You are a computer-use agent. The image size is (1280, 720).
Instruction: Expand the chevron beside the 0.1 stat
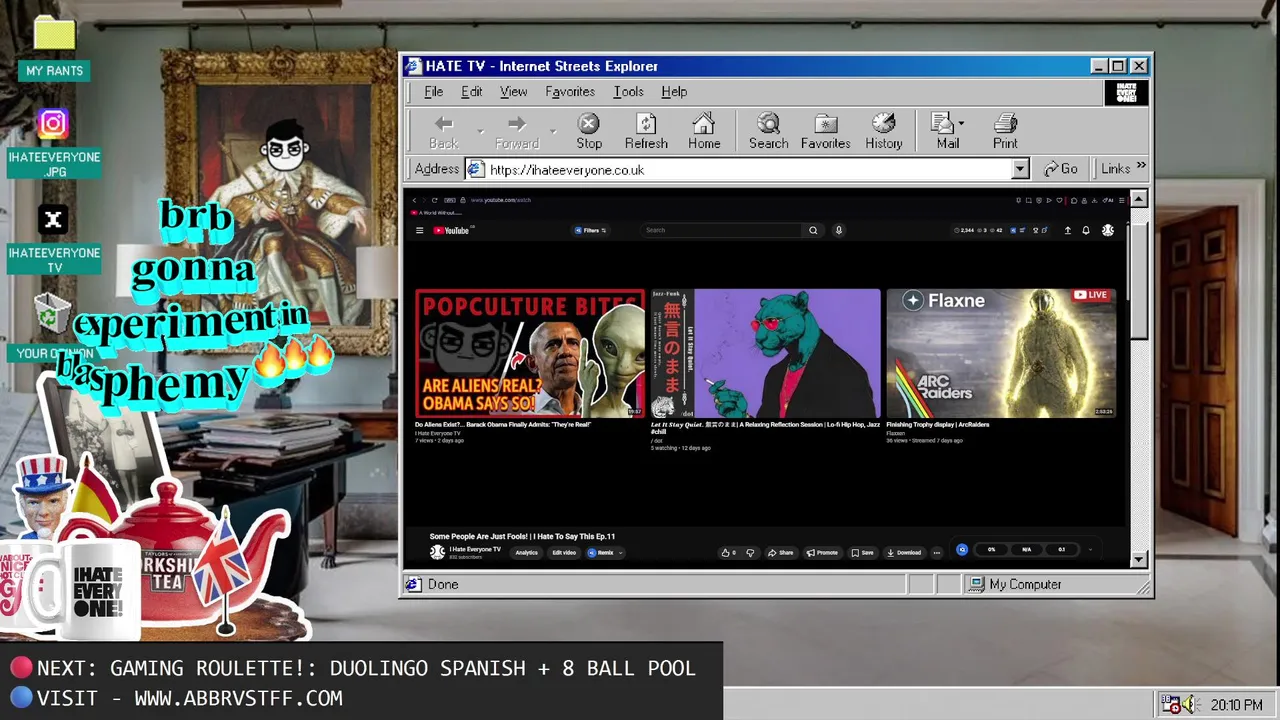(1090, 549)
